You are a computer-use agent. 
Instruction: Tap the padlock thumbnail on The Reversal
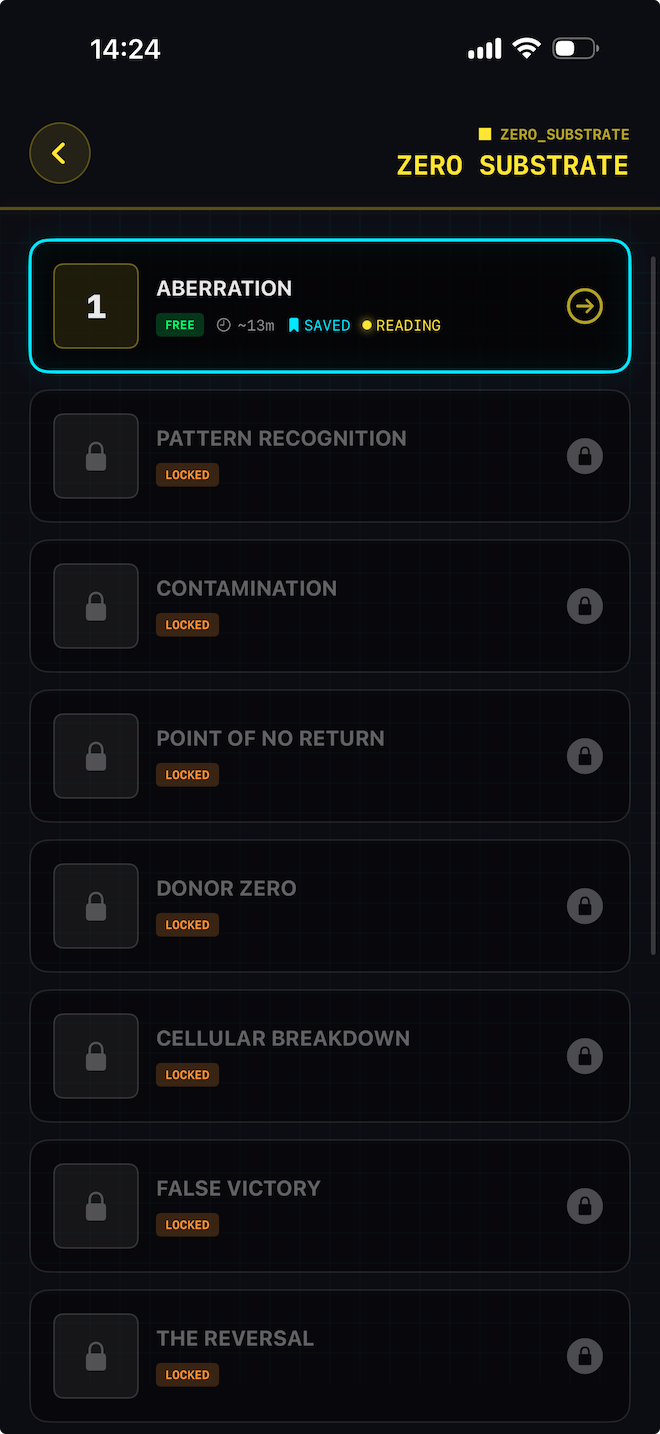click(x=95, y=1356)
